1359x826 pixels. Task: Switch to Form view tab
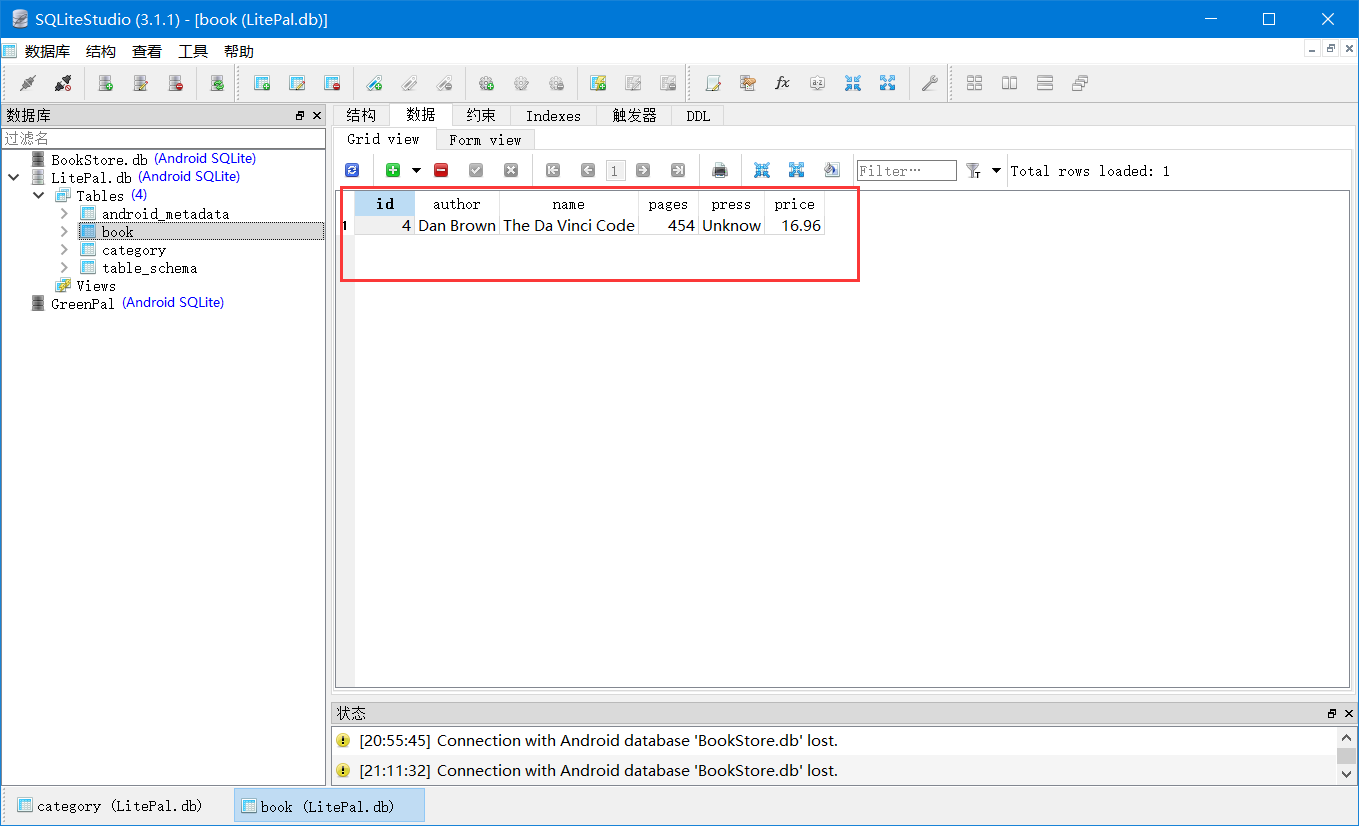[x=485, y=140]
